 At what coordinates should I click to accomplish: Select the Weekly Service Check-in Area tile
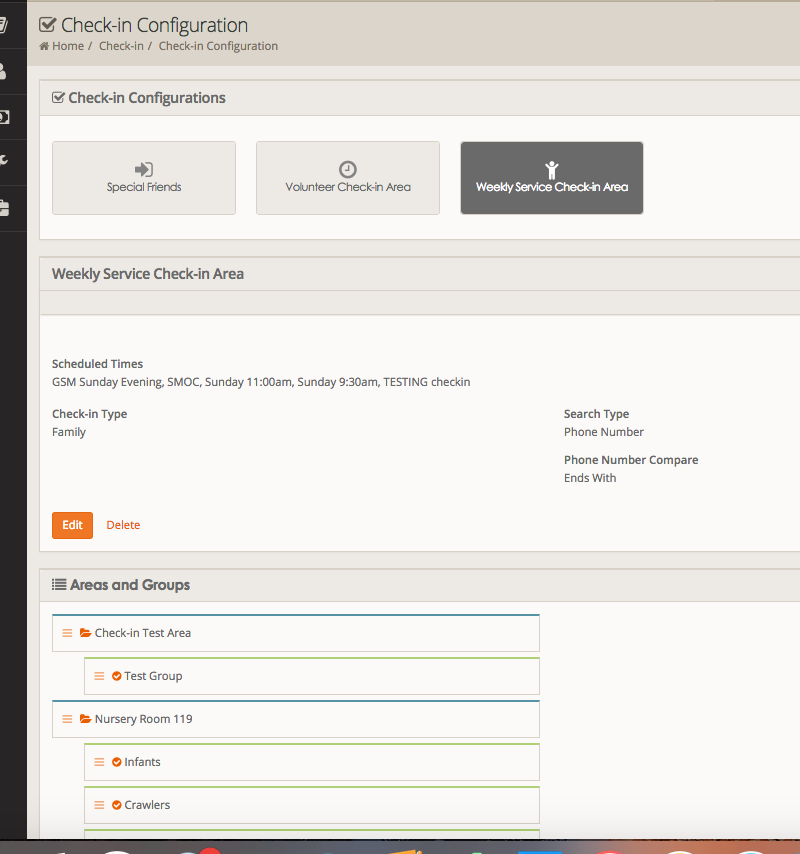552,178
